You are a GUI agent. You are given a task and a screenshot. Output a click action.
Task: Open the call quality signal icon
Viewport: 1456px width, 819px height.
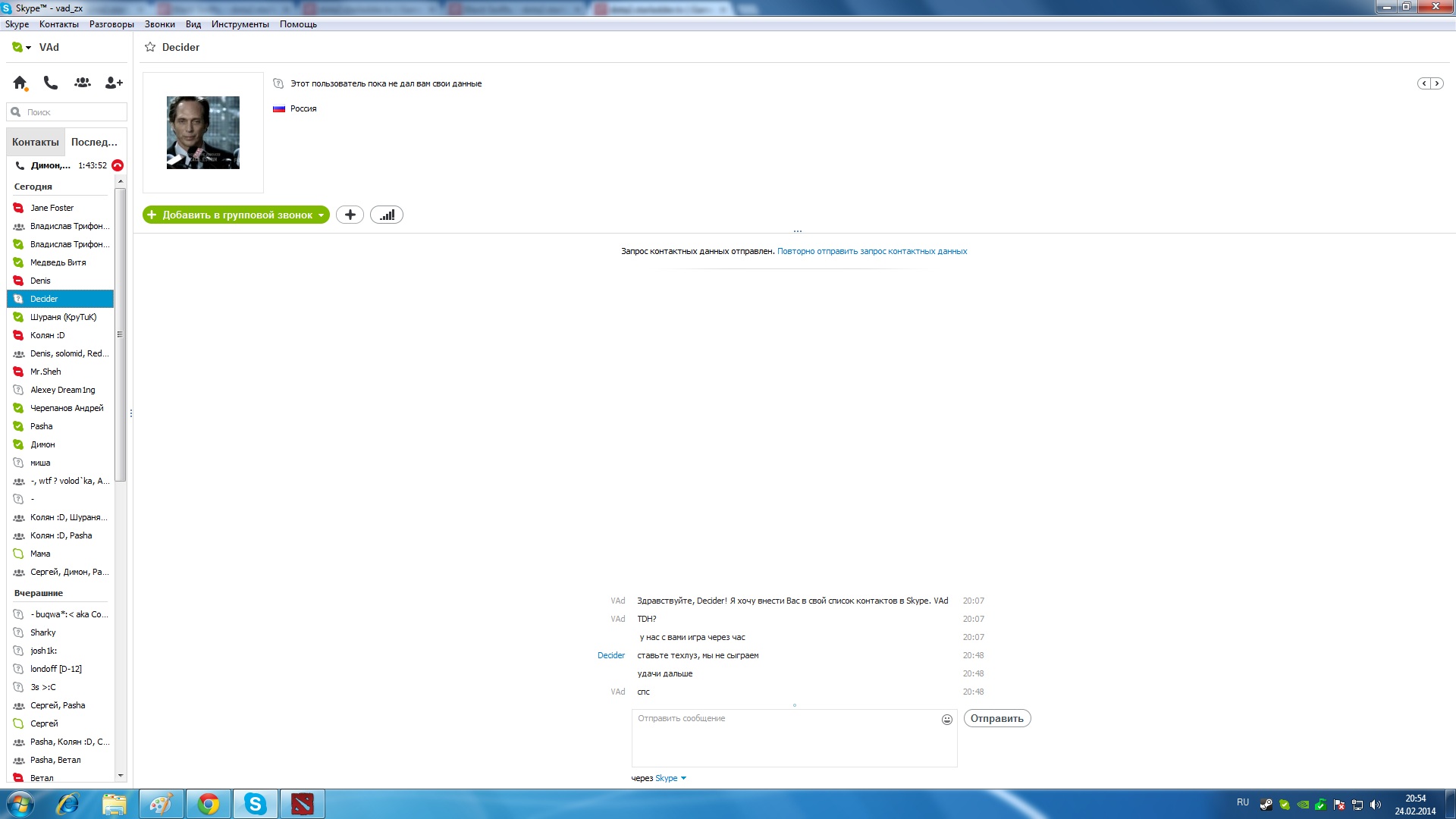pos(387,215)
